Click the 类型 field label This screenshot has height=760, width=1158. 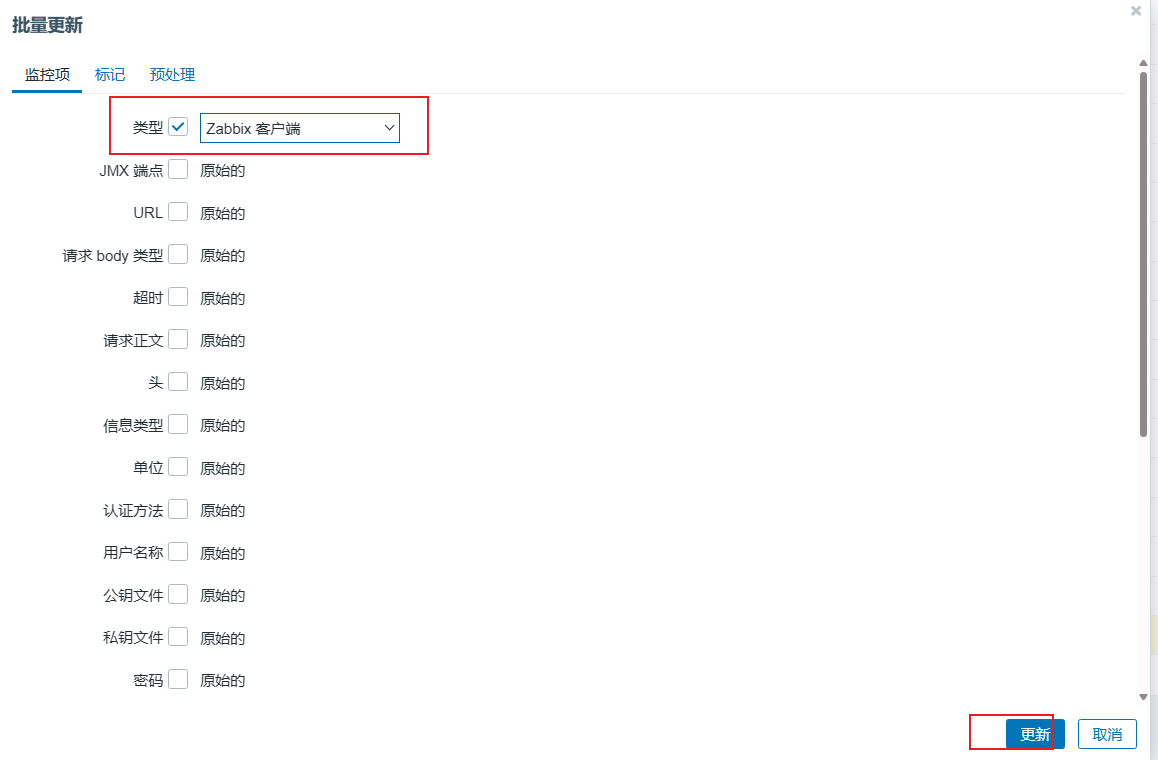click(x=148, y=128)
